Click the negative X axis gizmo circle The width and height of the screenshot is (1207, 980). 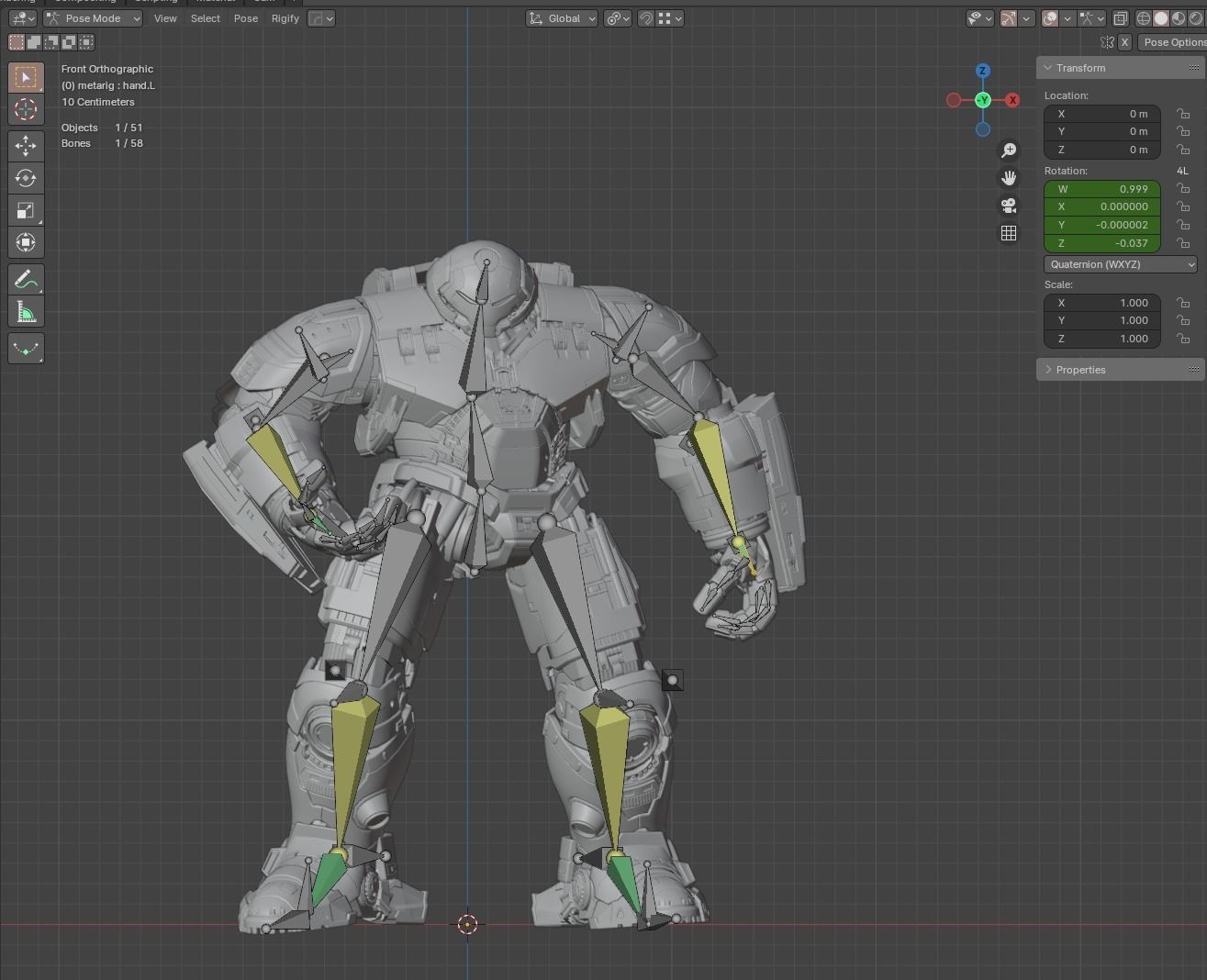tap(954, 100)
